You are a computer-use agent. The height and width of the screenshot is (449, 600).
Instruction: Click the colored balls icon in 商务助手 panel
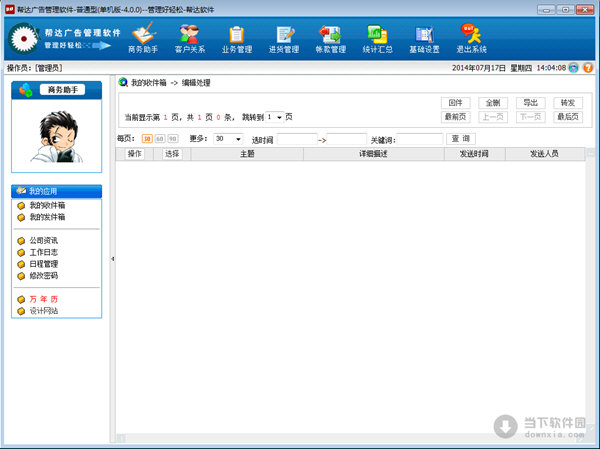click(26, 90)
